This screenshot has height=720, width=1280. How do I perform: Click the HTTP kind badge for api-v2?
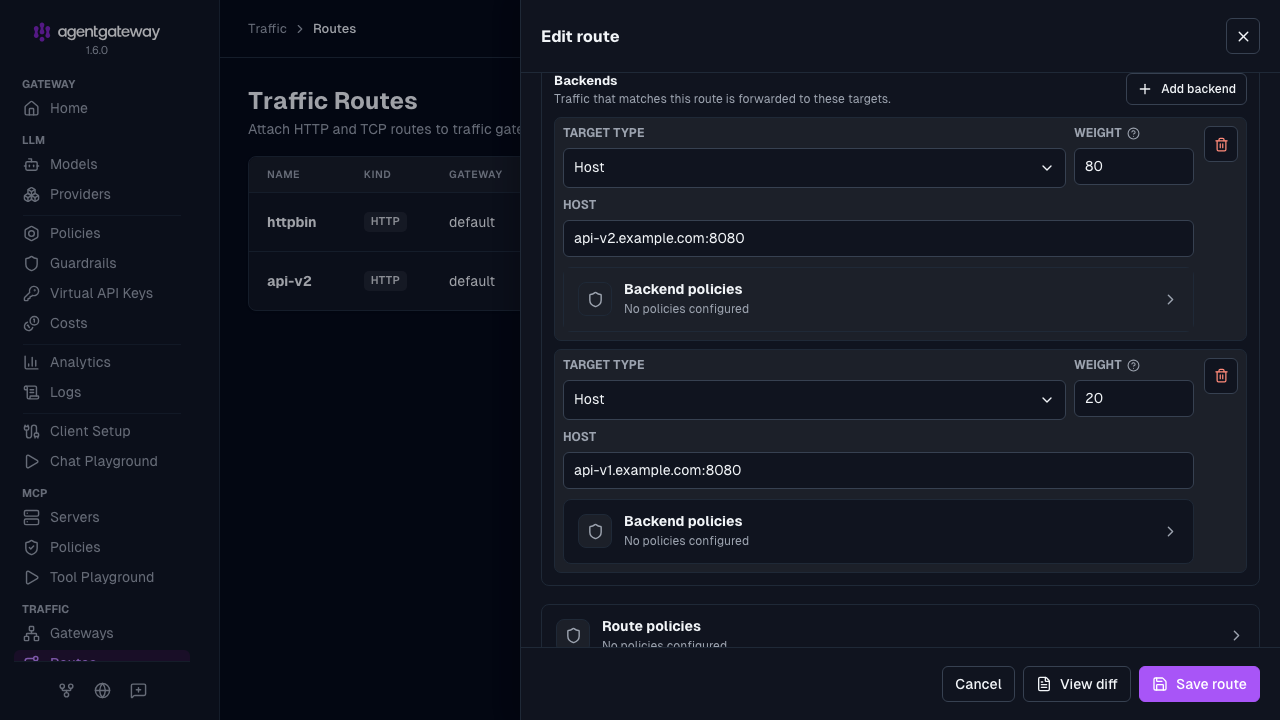385,281
